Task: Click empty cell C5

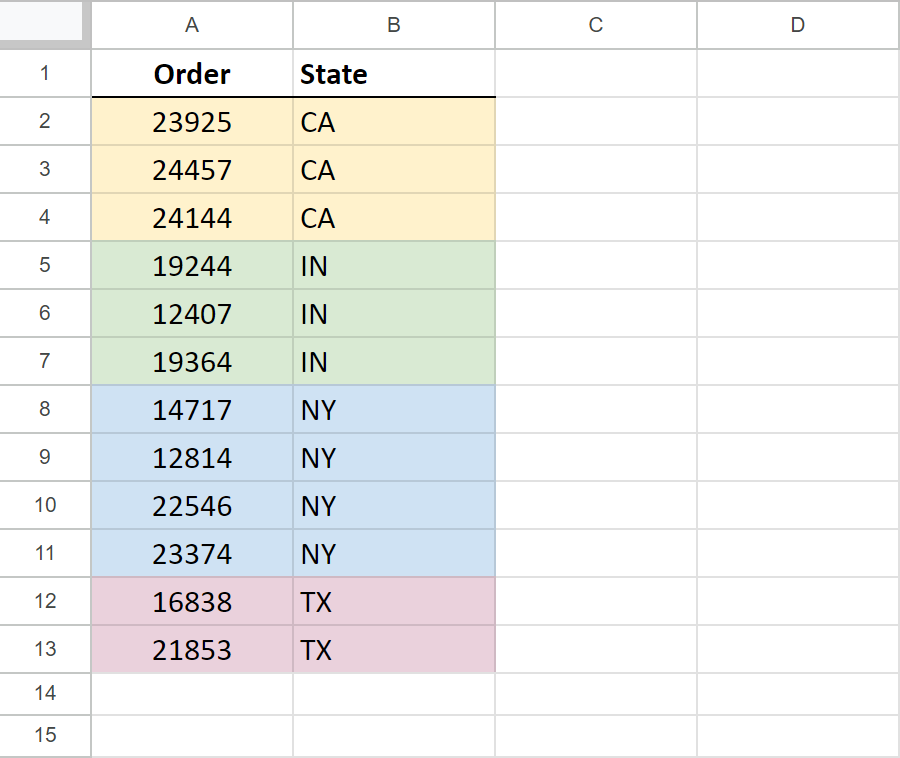Action: 595,265
